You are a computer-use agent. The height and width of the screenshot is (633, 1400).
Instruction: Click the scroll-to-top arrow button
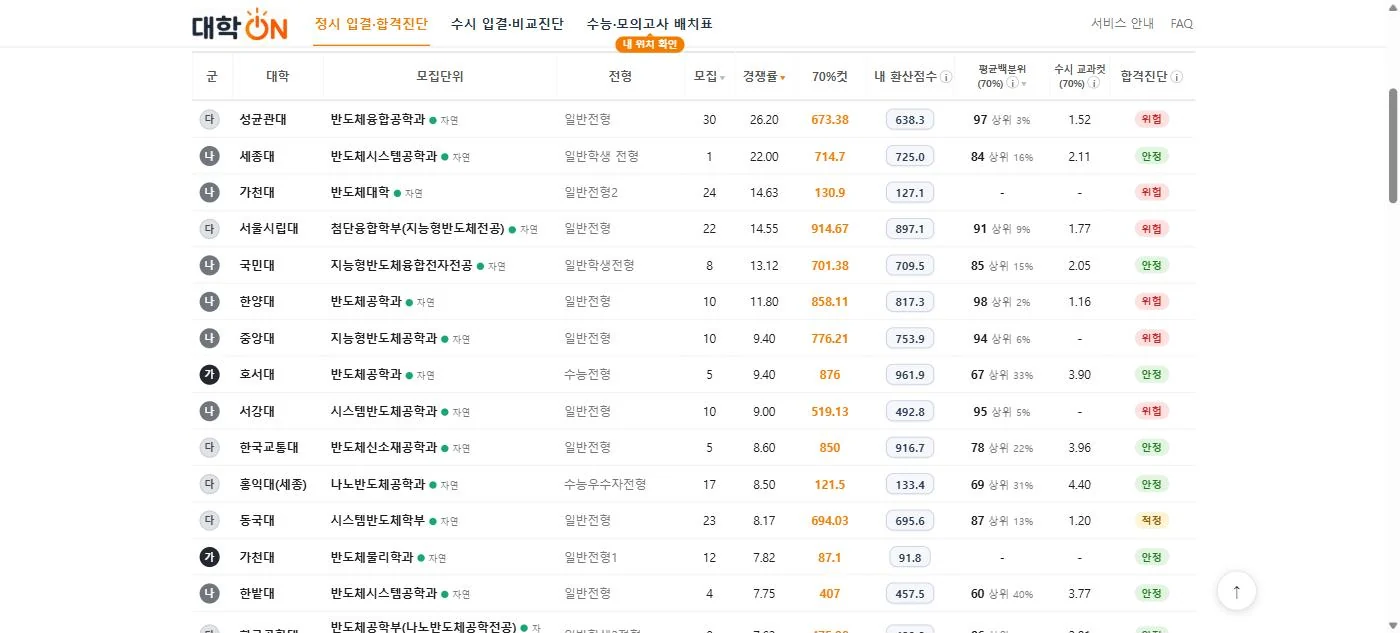[x=1237, y=591]
